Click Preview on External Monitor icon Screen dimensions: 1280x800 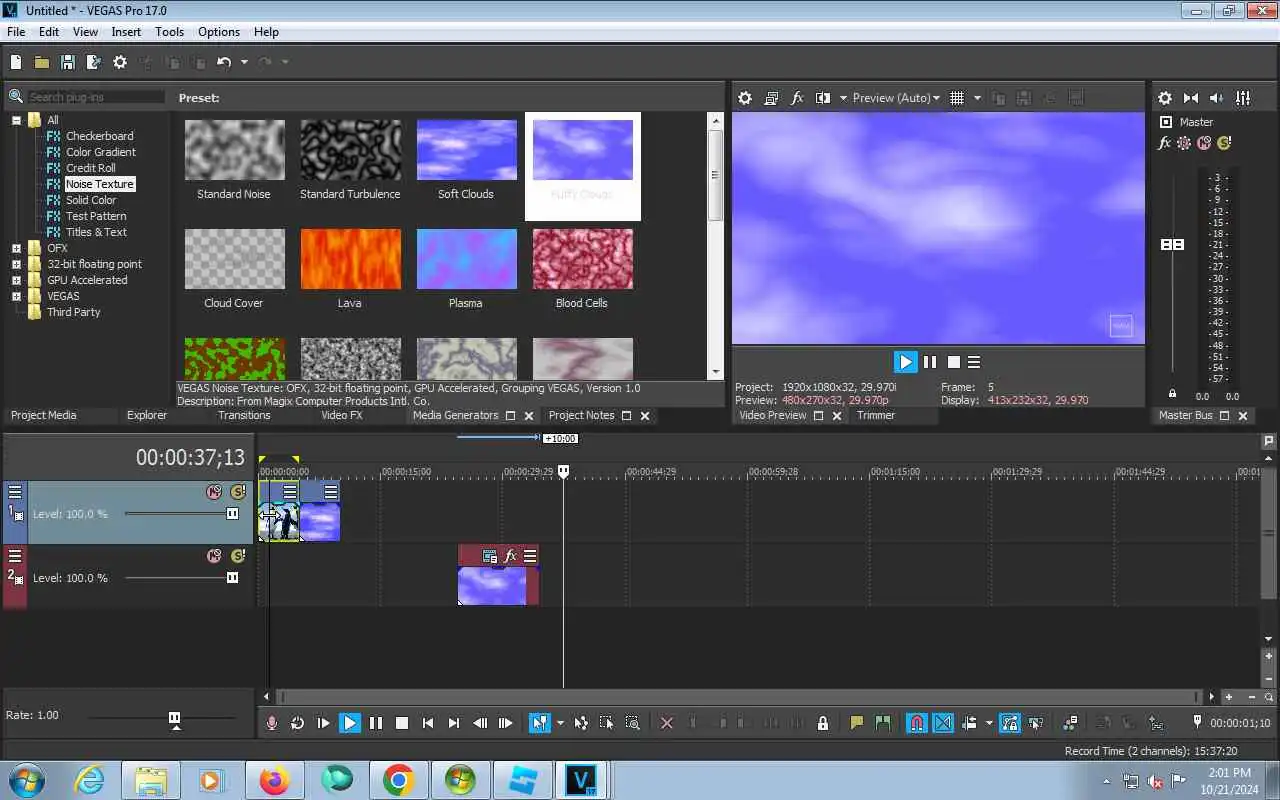click(771, 98)
